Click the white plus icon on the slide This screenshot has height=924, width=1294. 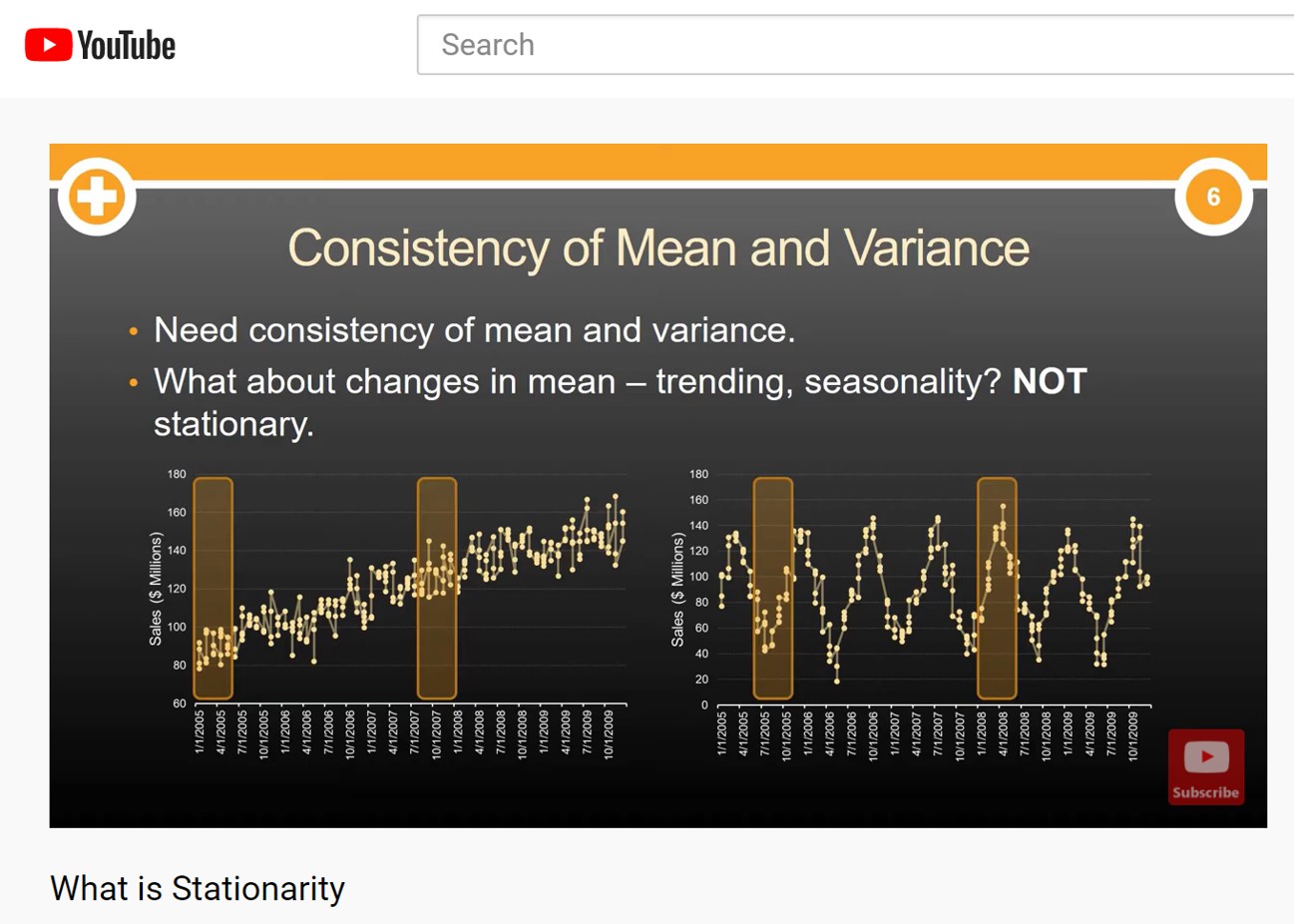pyautogui.click(x=97, y=197)
